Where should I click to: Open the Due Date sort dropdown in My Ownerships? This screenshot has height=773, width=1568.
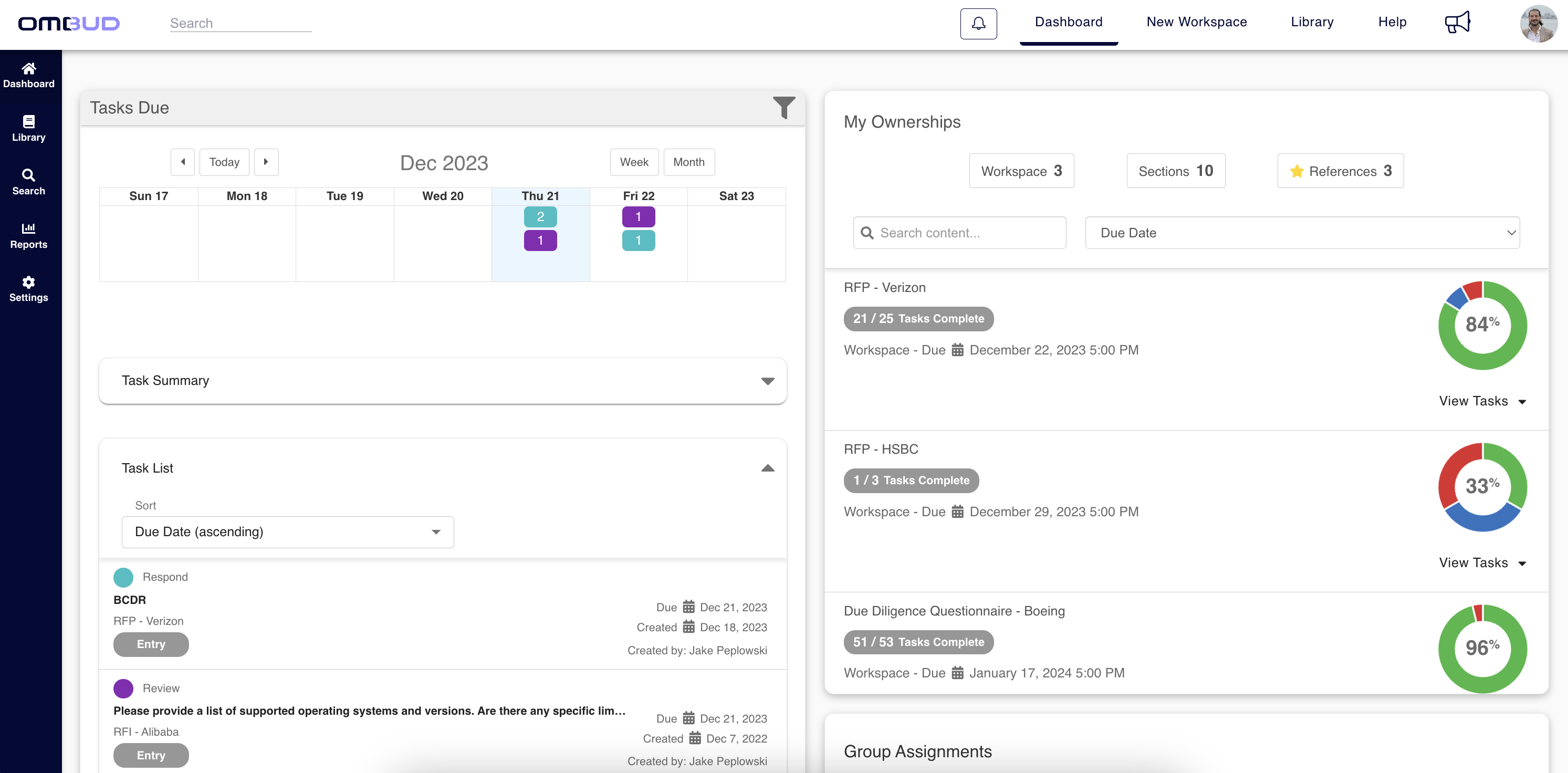coord(1302,233)
